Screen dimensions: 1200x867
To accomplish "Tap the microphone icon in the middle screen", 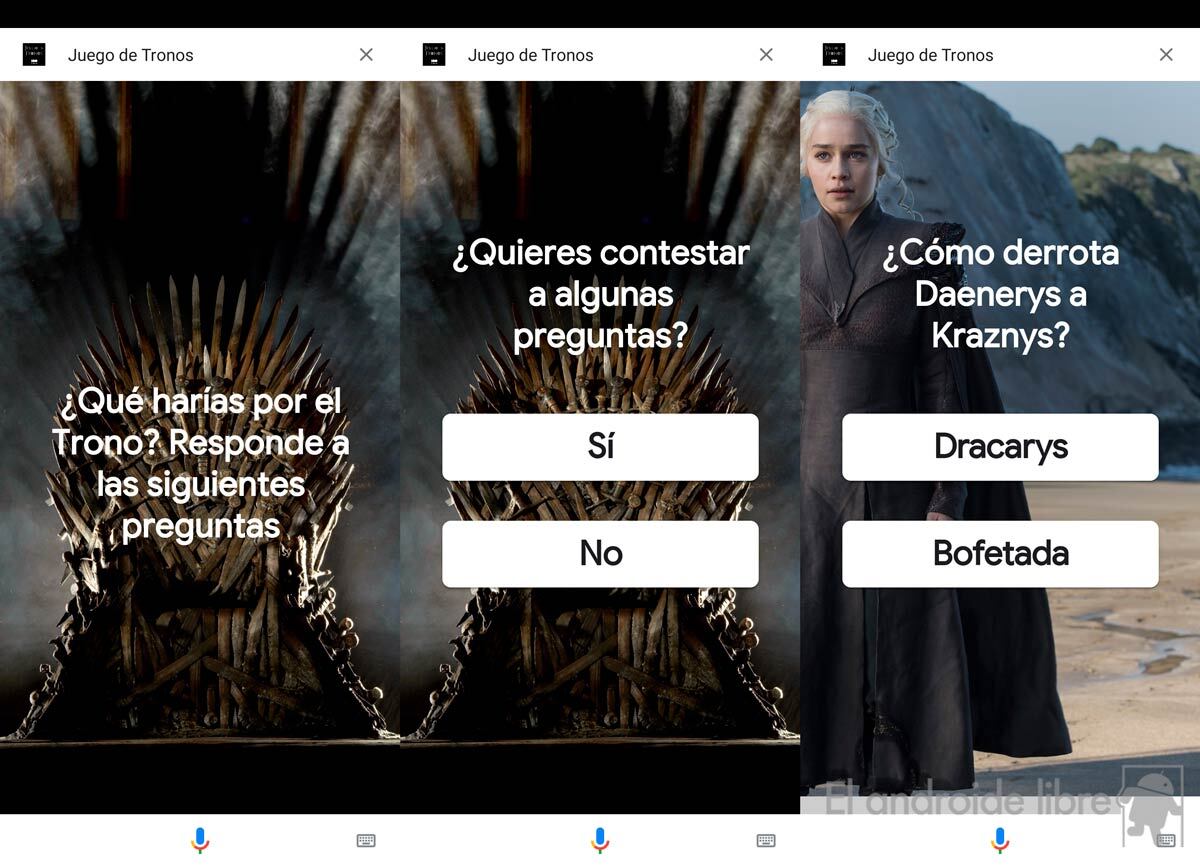I will tap(600, 840).
